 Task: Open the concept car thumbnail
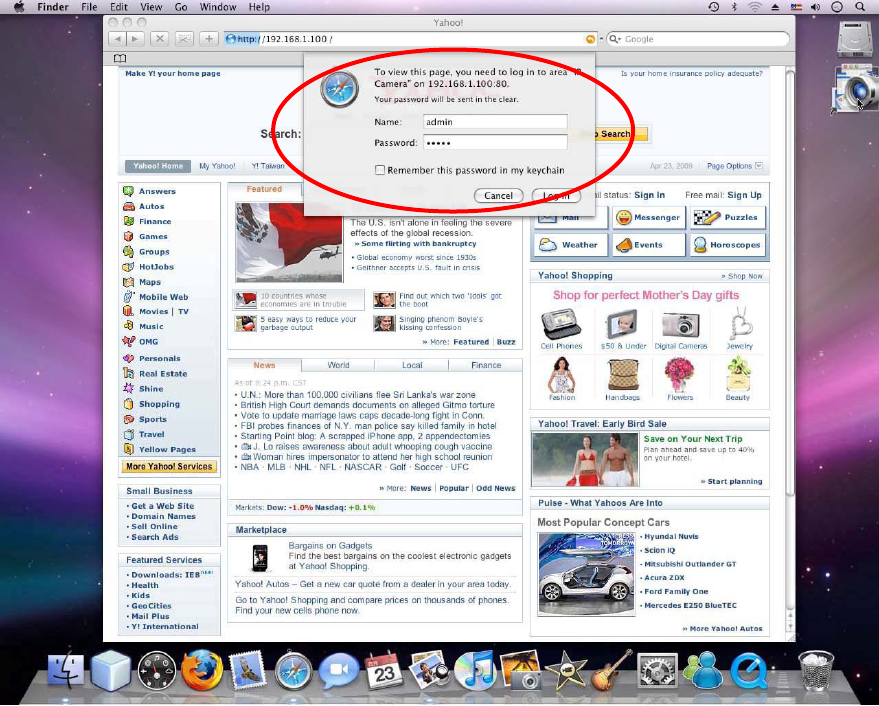click(586, 574)
